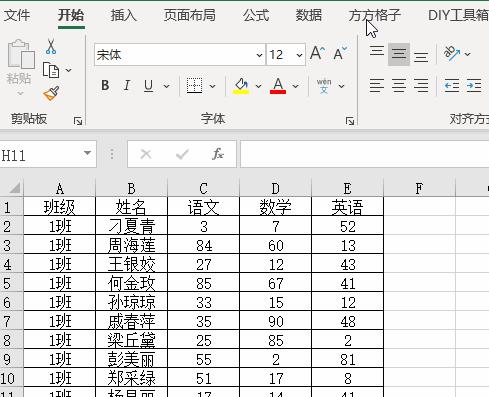489x397 pixels.
Task: Click the confirm checkmark in formula bar
Action: point(182,154)
